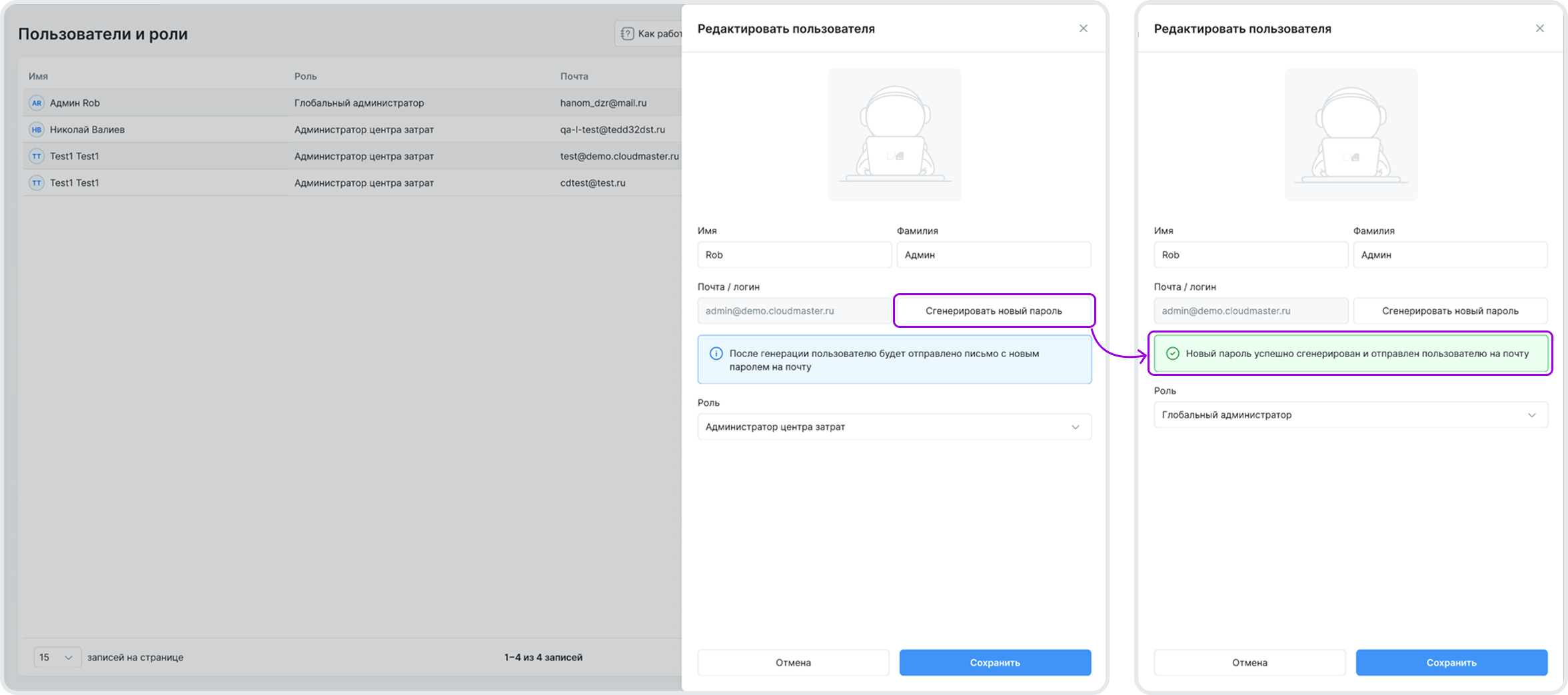The height and width of the screenshot is (695, 1568).
Task: Click the astronaut avatar image in left panel
Action: (x=894, y=135)
